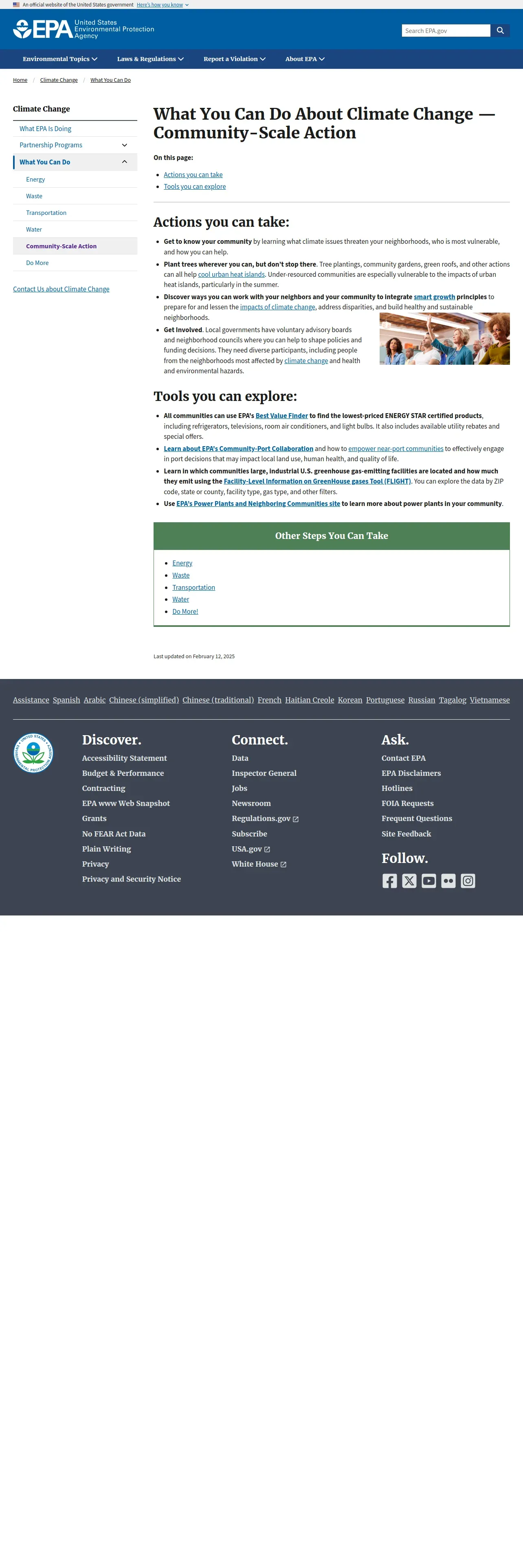Open Budget & Performance footer link
Viewport: 523px width, 1568px height.
[x=123, y=774]
